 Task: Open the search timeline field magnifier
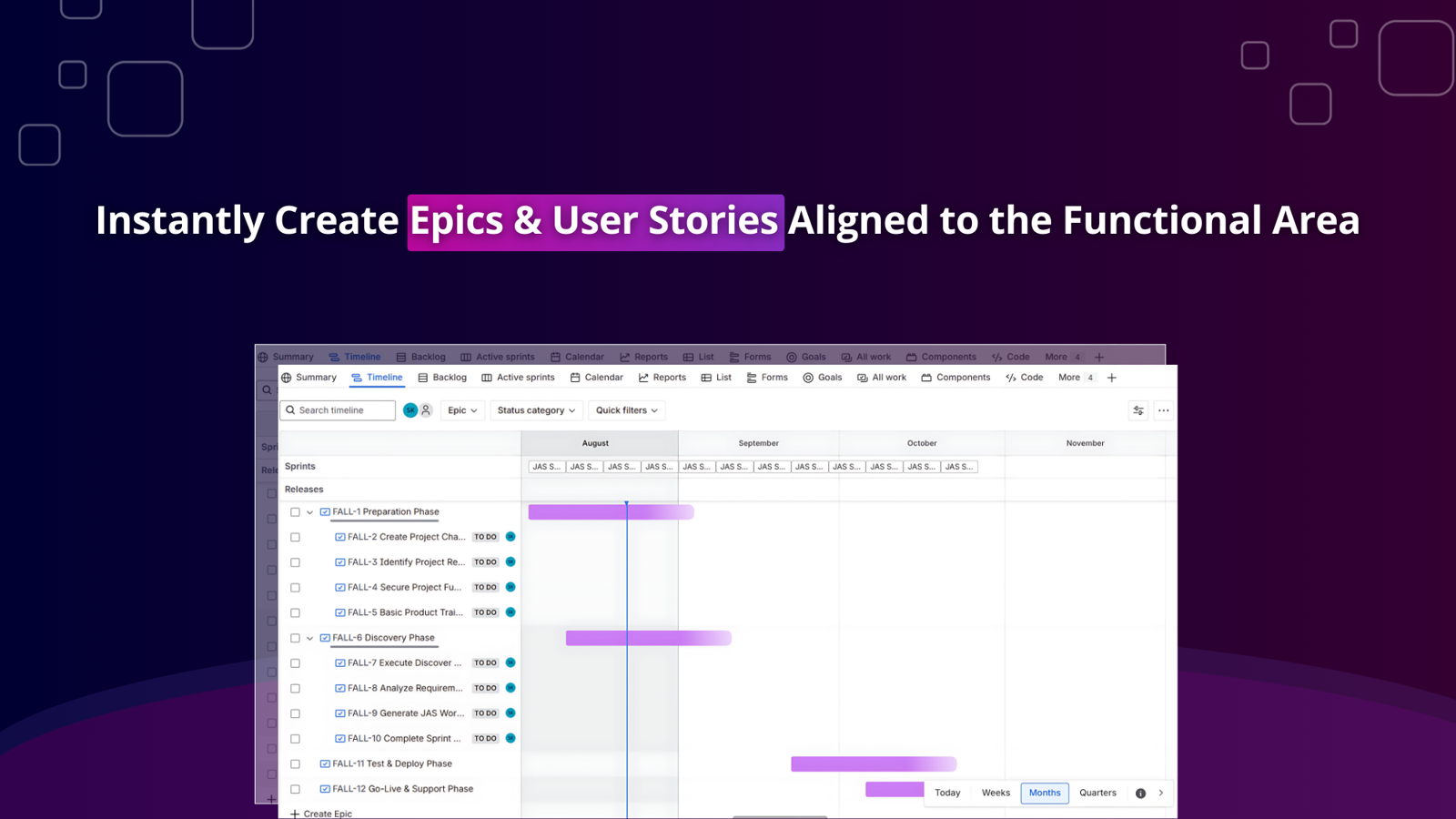click(290, 410)
